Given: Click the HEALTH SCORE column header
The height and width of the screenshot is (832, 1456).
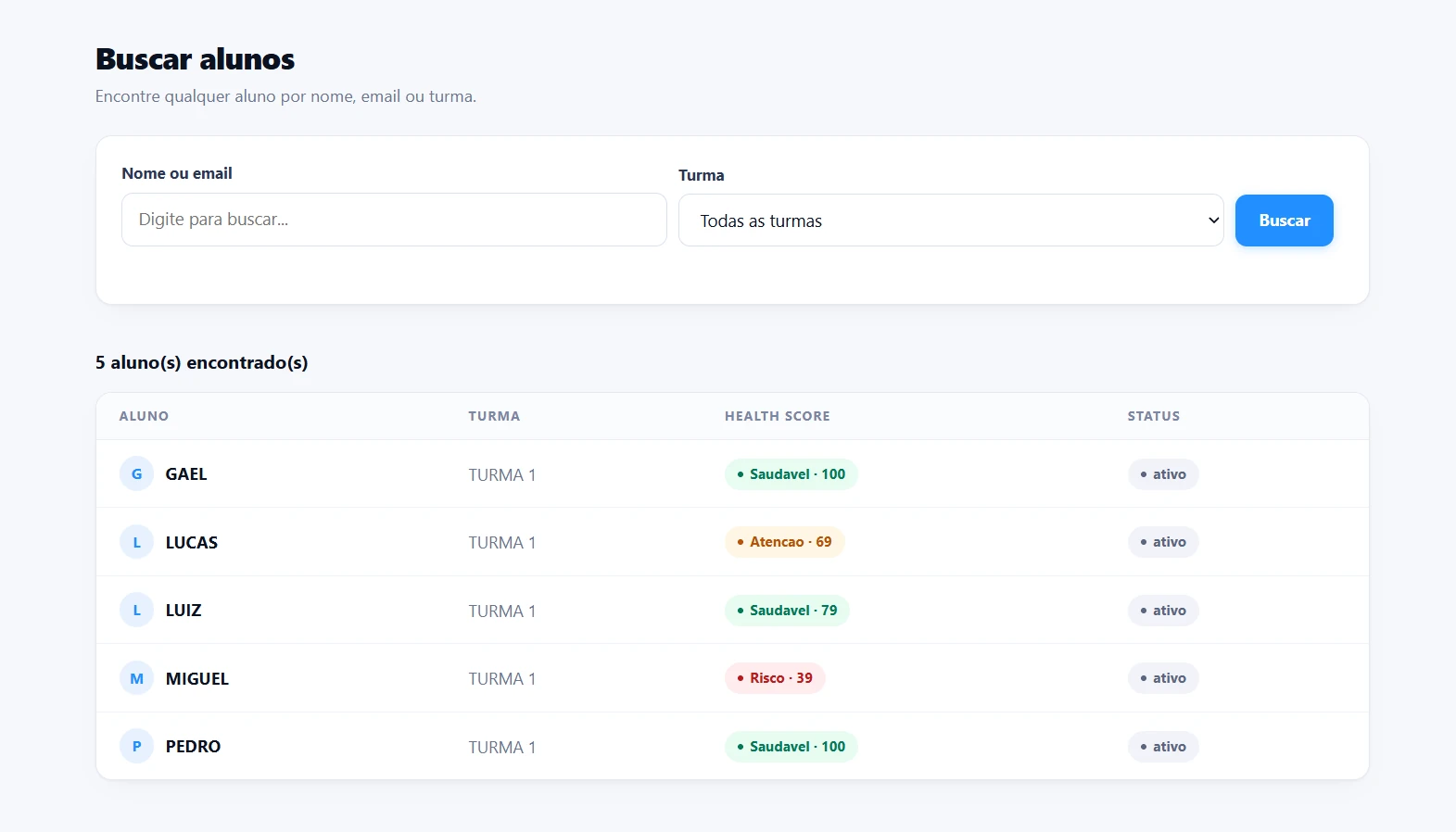Looking at the screenshot, I should [x=778, y=416].
